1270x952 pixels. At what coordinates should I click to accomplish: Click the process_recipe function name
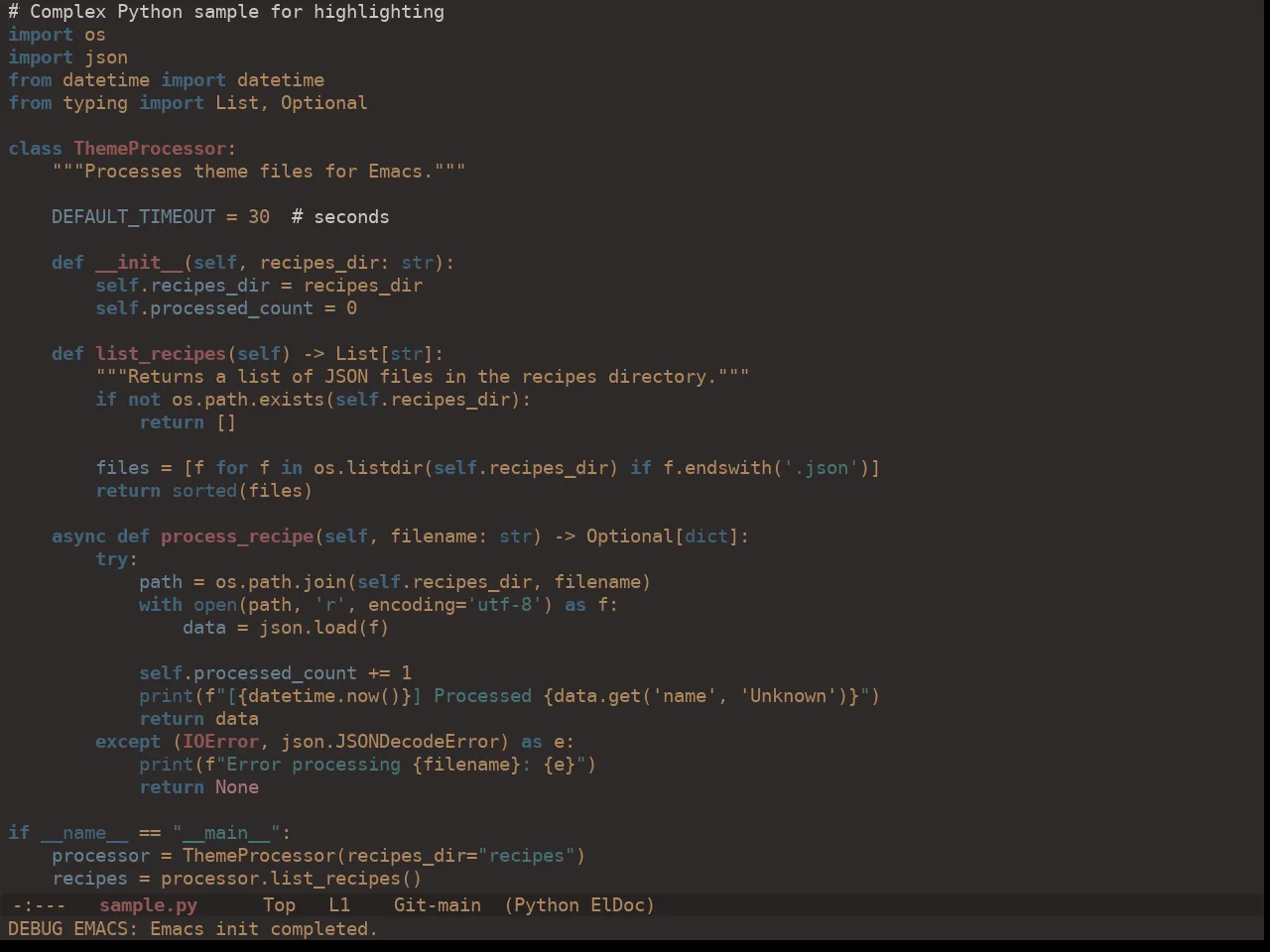pos(237,536)
